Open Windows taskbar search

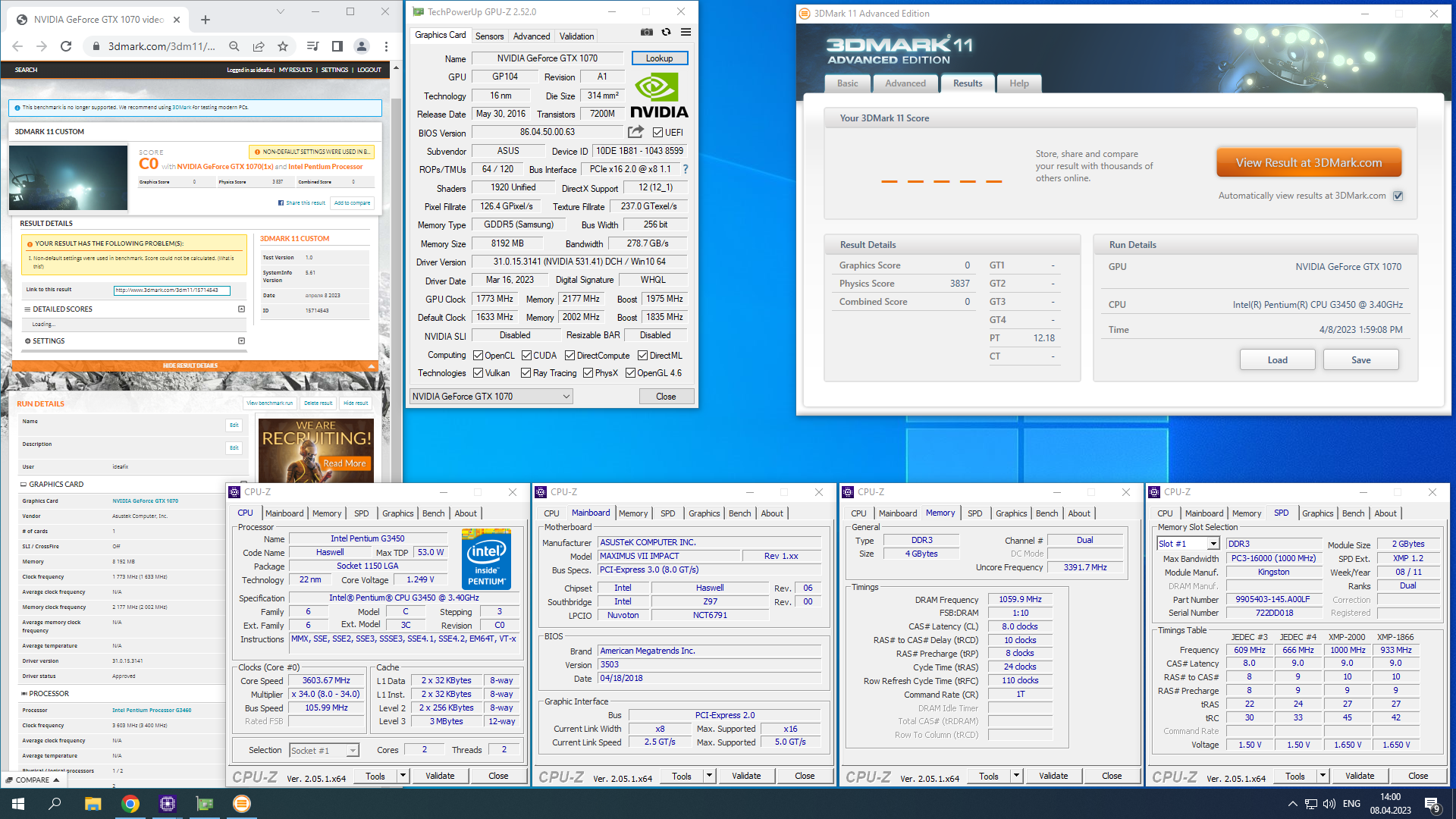(x=55, y=804)
